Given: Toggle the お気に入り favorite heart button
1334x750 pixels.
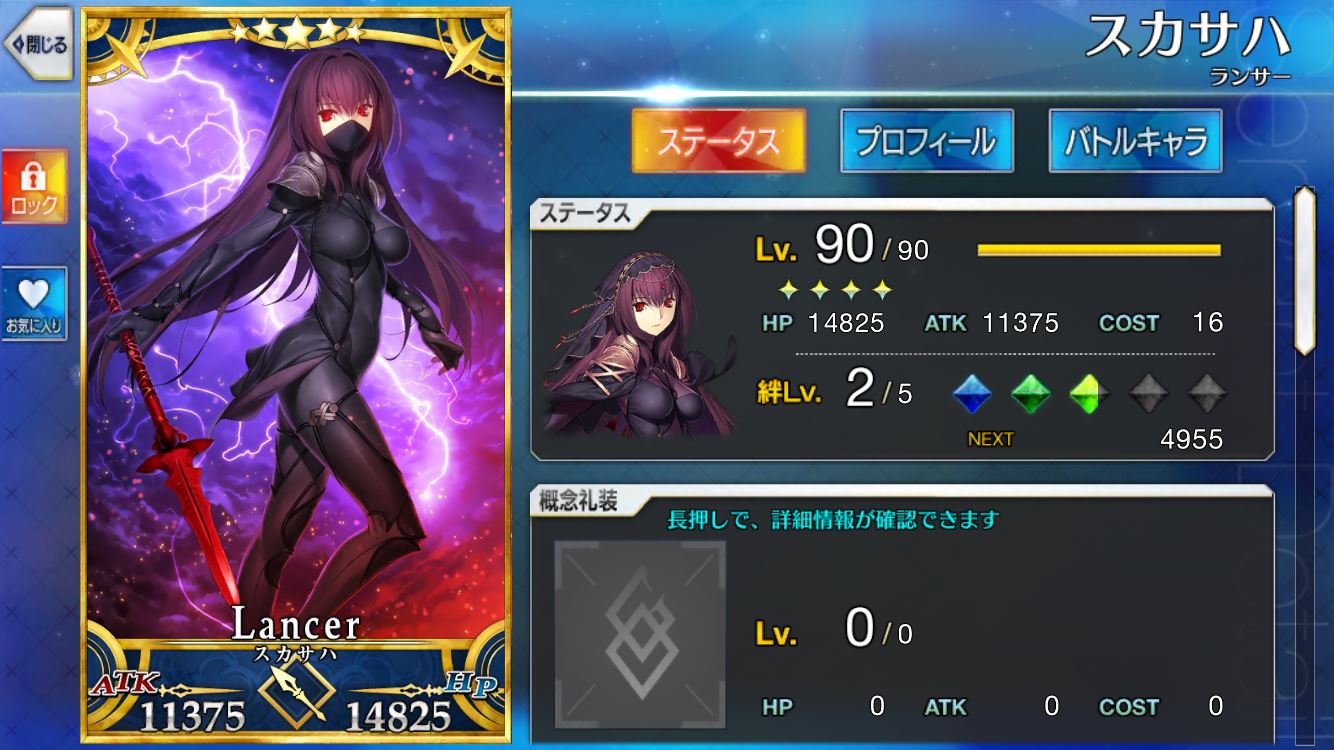Looking at the screenshot, I should coord(35,304).
